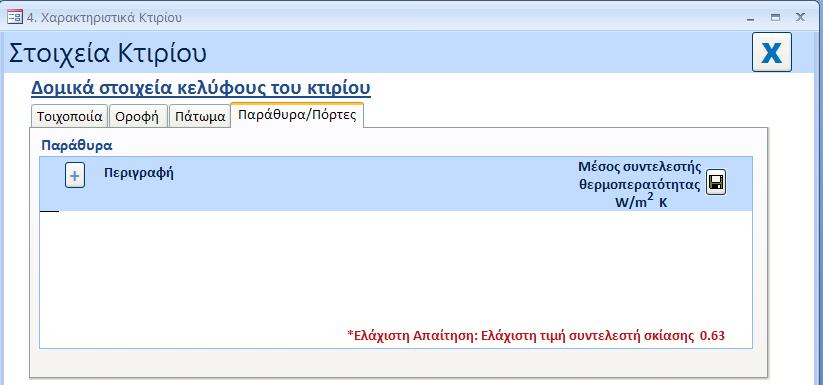The height and width of the screenshot is (385, 823).
Task: Switch to the Οροφή tab
Action: [137, 116]
